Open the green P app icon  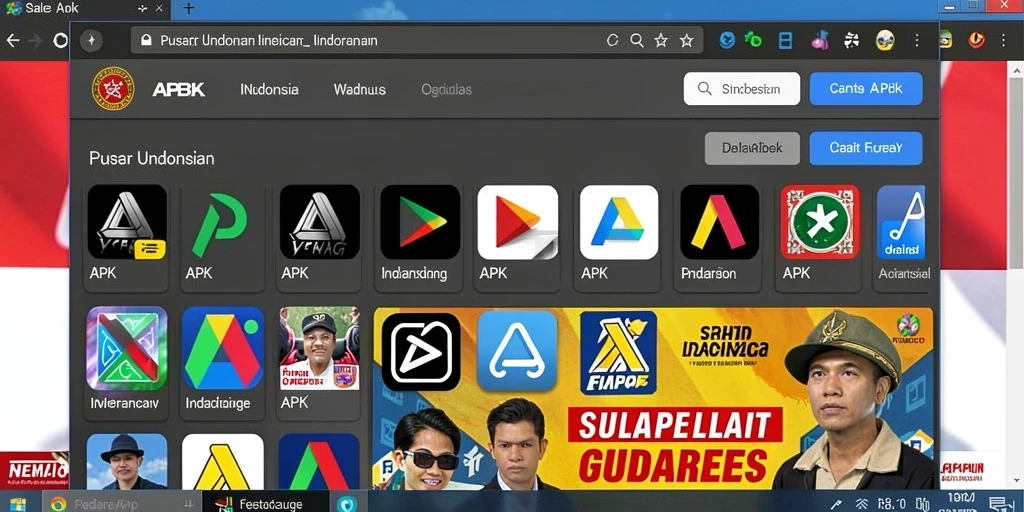(222, 222)
